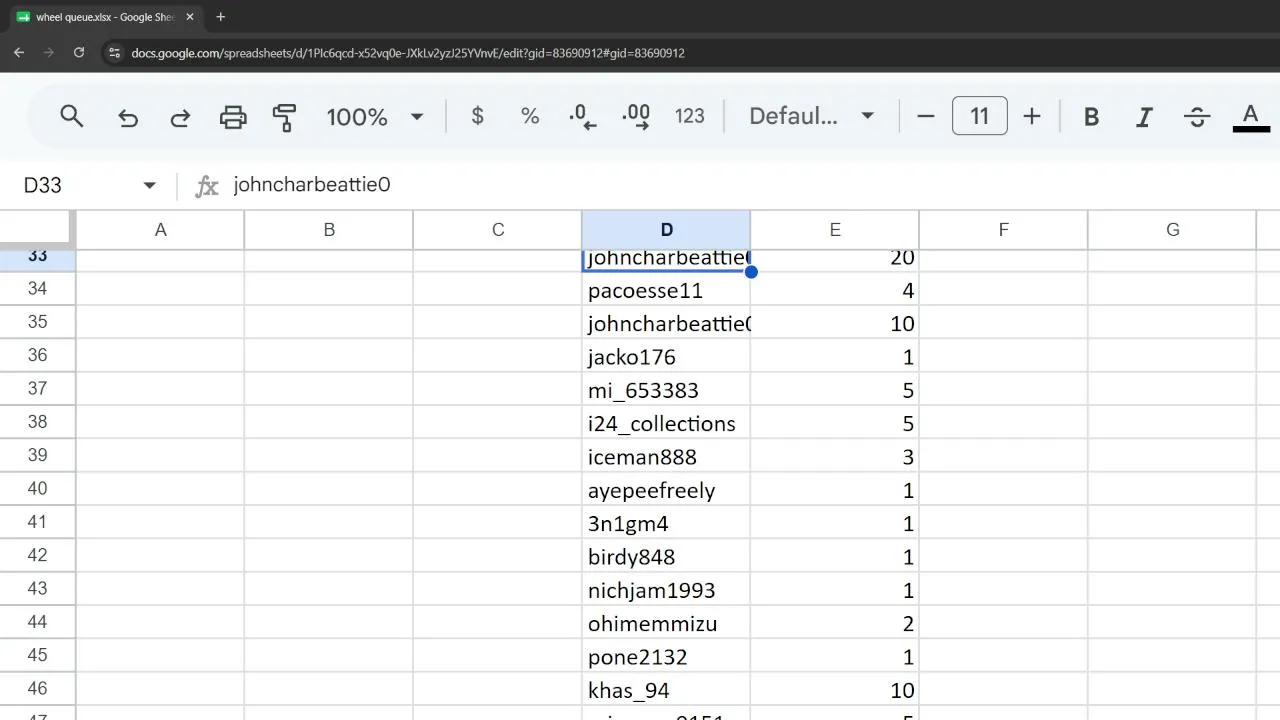Click value 3 next to iceman888
The width and height of the screenshot is (1280, 720).
(x=835, y=457)
